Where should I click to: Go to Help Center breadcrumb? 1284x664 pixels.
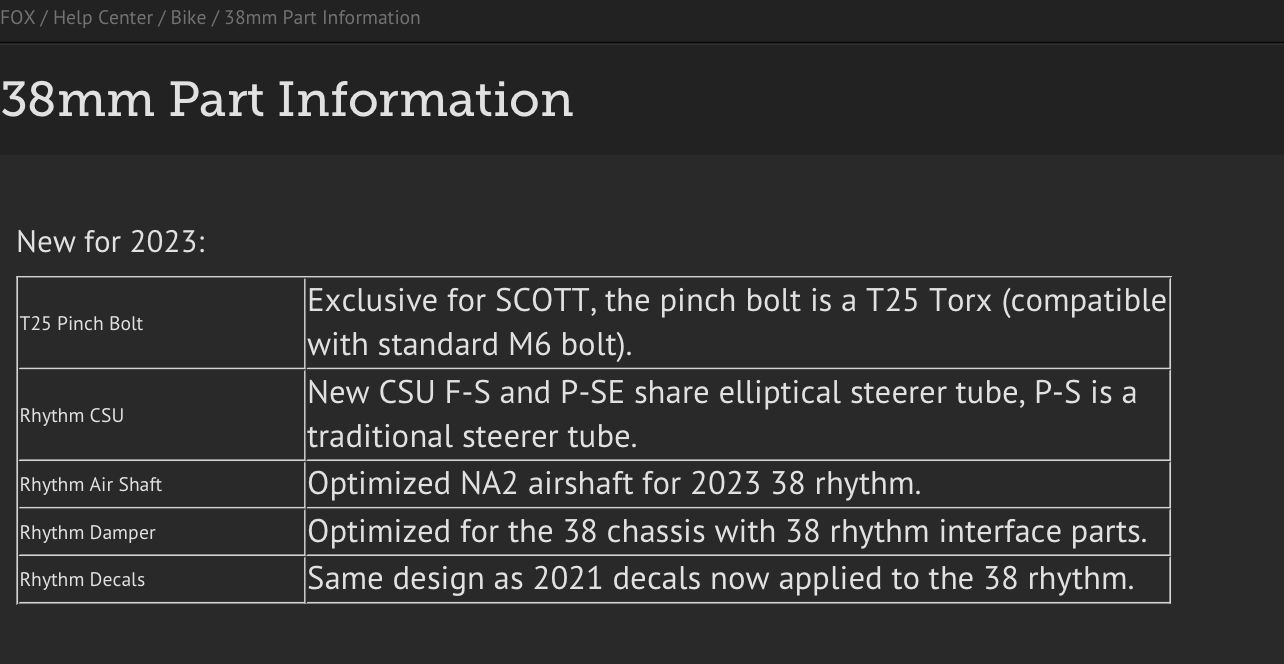point(103,18)
